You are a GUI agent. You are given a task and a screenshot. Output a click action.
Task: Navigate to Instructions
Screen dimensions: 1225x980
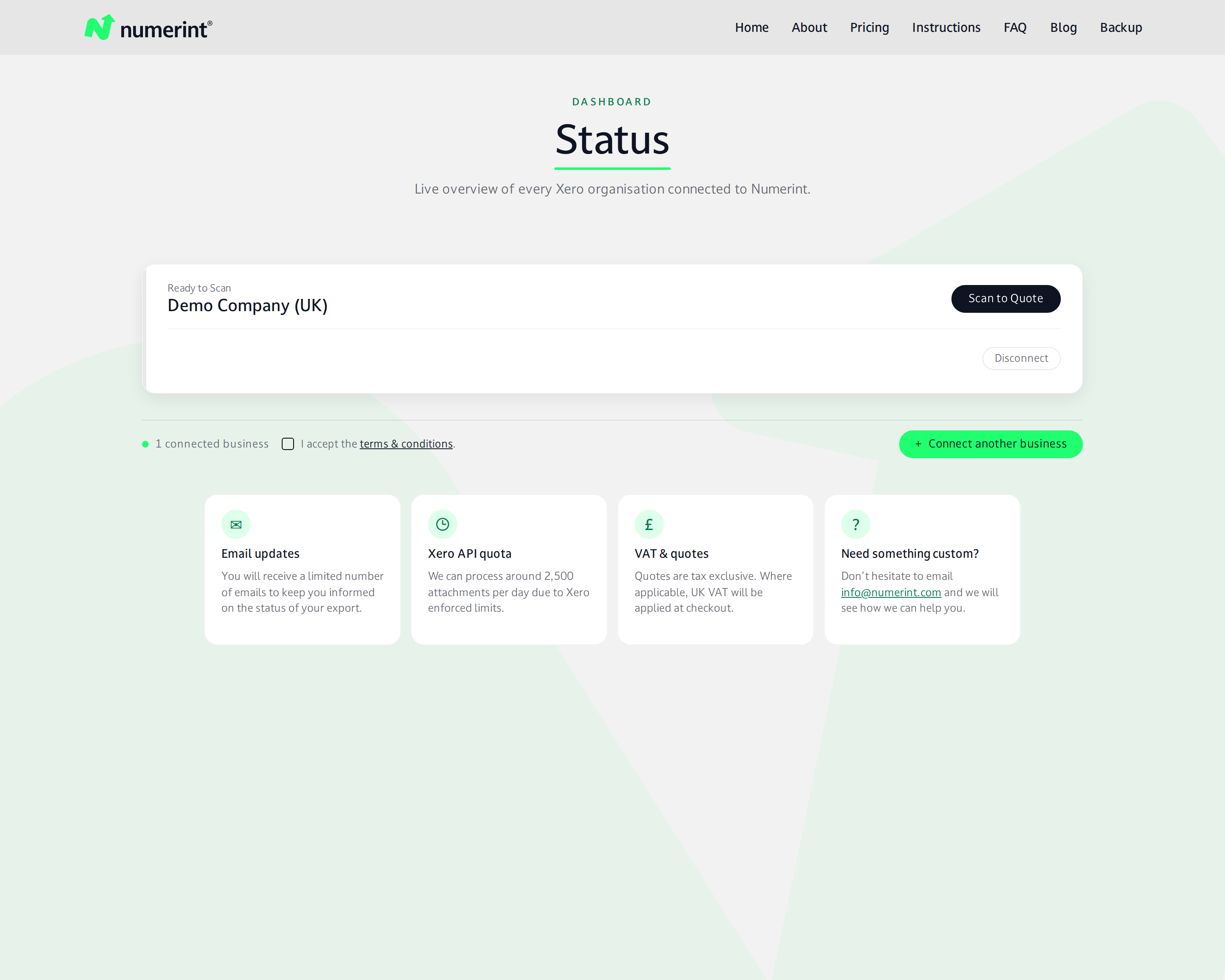[x=946, y=27]
